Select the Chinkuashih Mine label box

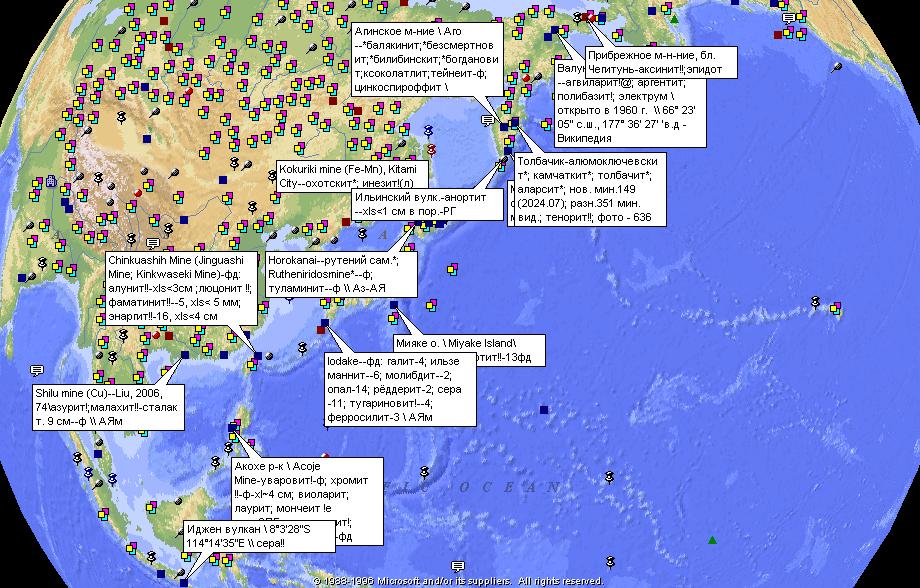point(181,288)
